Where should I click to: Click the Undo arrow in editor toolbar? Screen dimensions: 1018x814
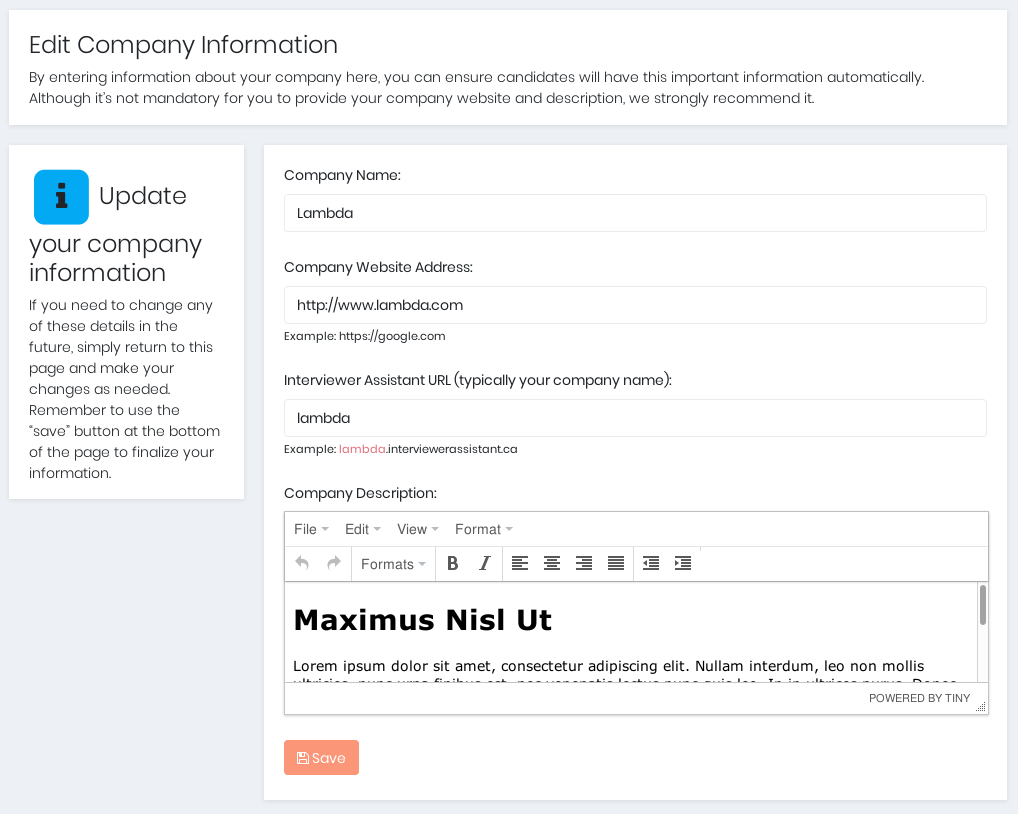(x=302, y=564)
